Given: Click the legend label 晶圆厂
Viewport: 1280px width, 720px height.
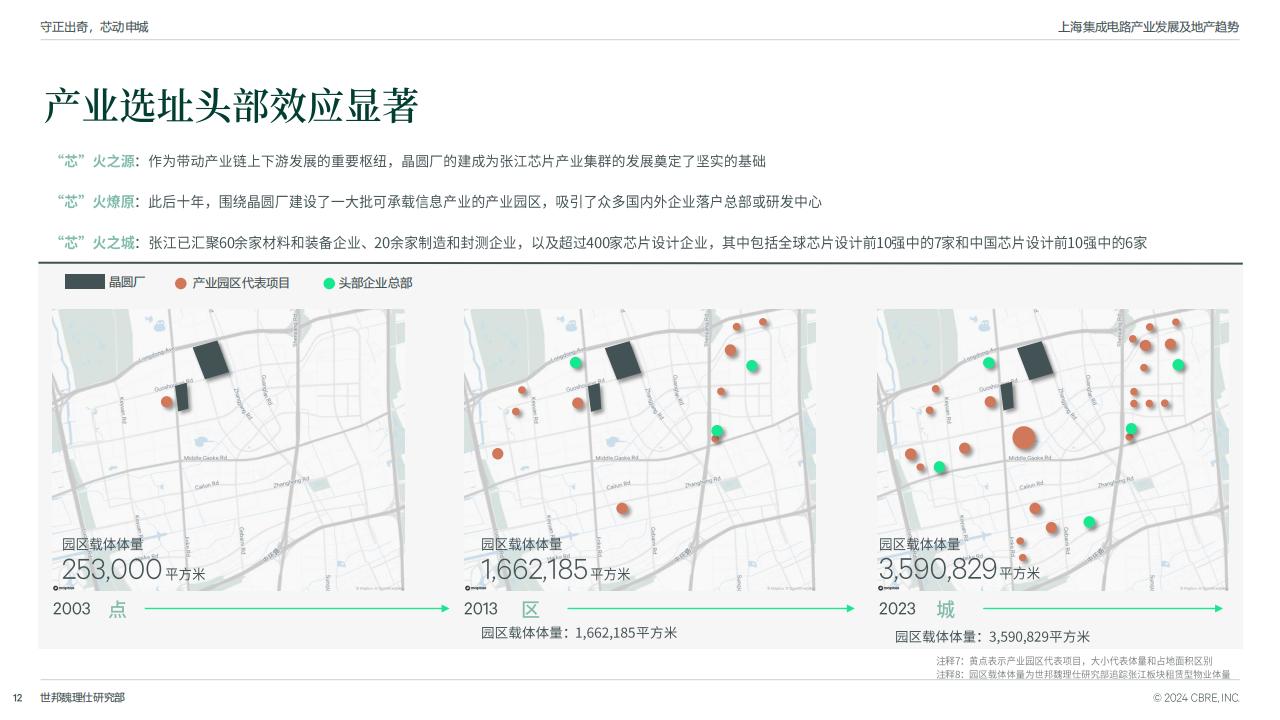Looking at the screenshot, I should 127,282.
